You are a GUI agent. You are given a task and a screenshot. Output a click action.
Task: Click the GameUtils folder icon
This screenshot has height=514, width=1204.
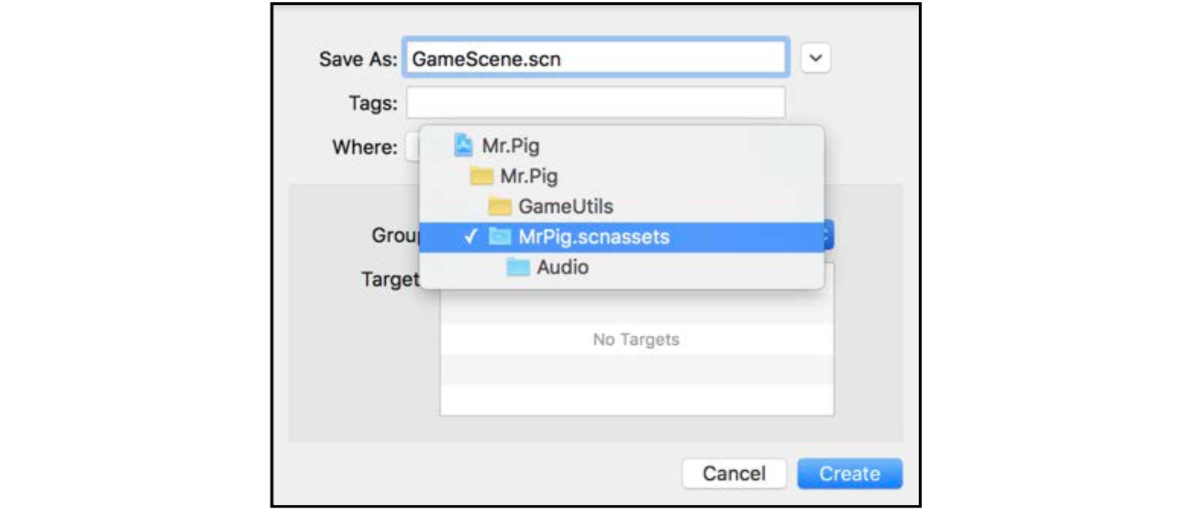coord(500,207)
